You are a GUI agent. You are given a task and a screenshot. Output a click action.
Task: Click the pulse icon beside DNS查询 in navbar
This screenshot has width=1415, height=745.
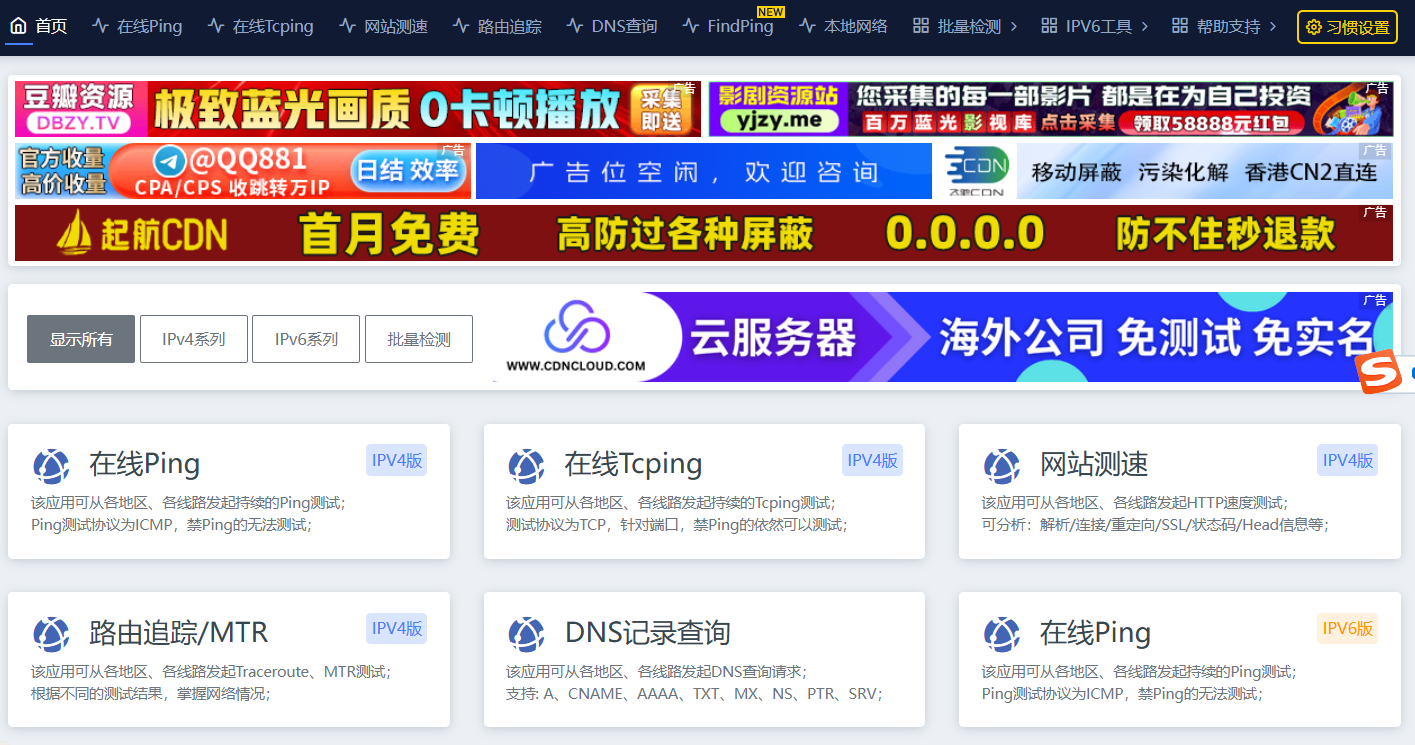click(x=574, y=26)
